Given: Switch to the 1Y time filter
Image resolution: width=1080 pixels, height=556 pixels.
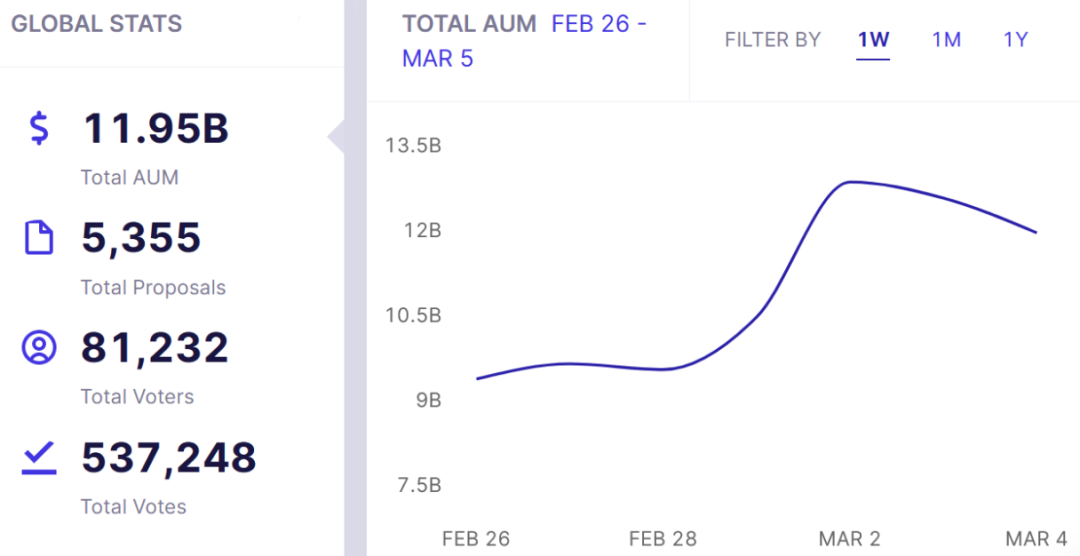Looking at the screenshot, I should (1016, 40).
